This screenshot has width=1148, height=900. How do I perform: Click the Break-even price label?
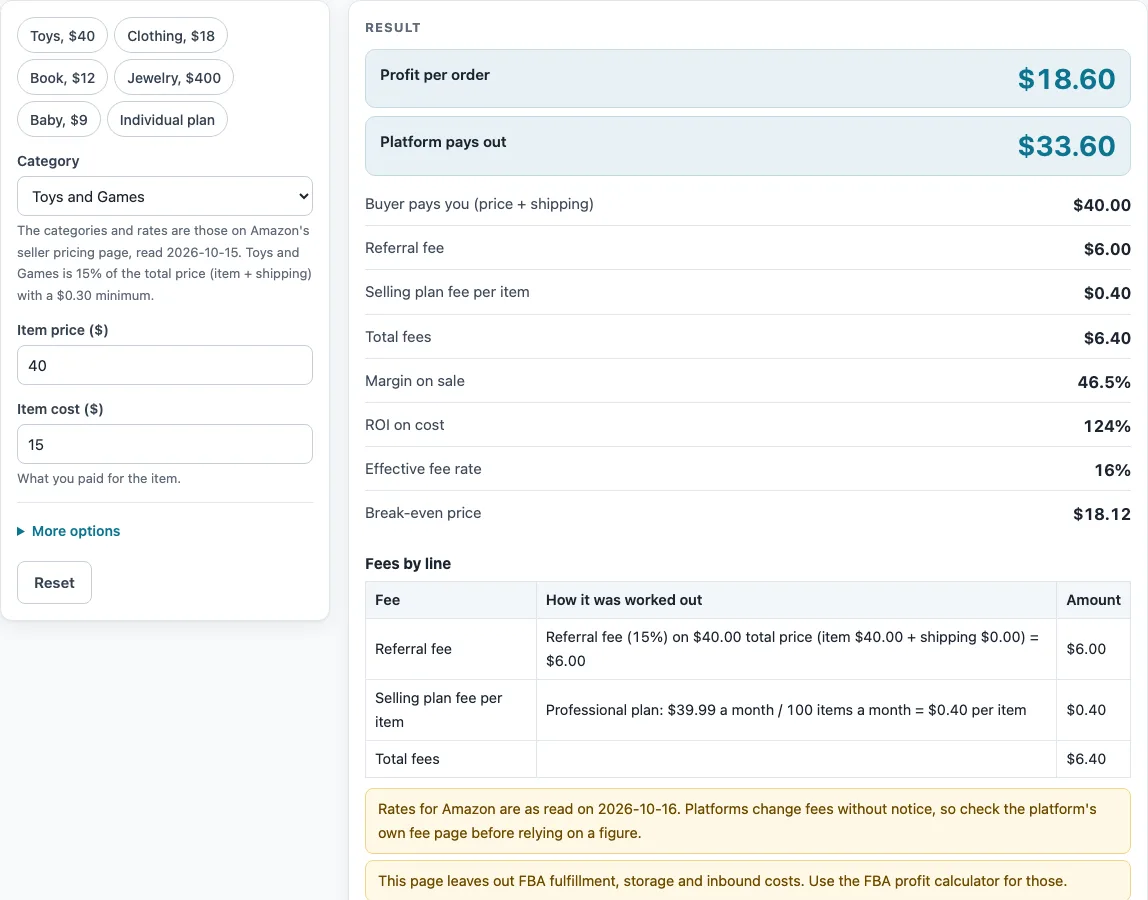tap(423, 513)
